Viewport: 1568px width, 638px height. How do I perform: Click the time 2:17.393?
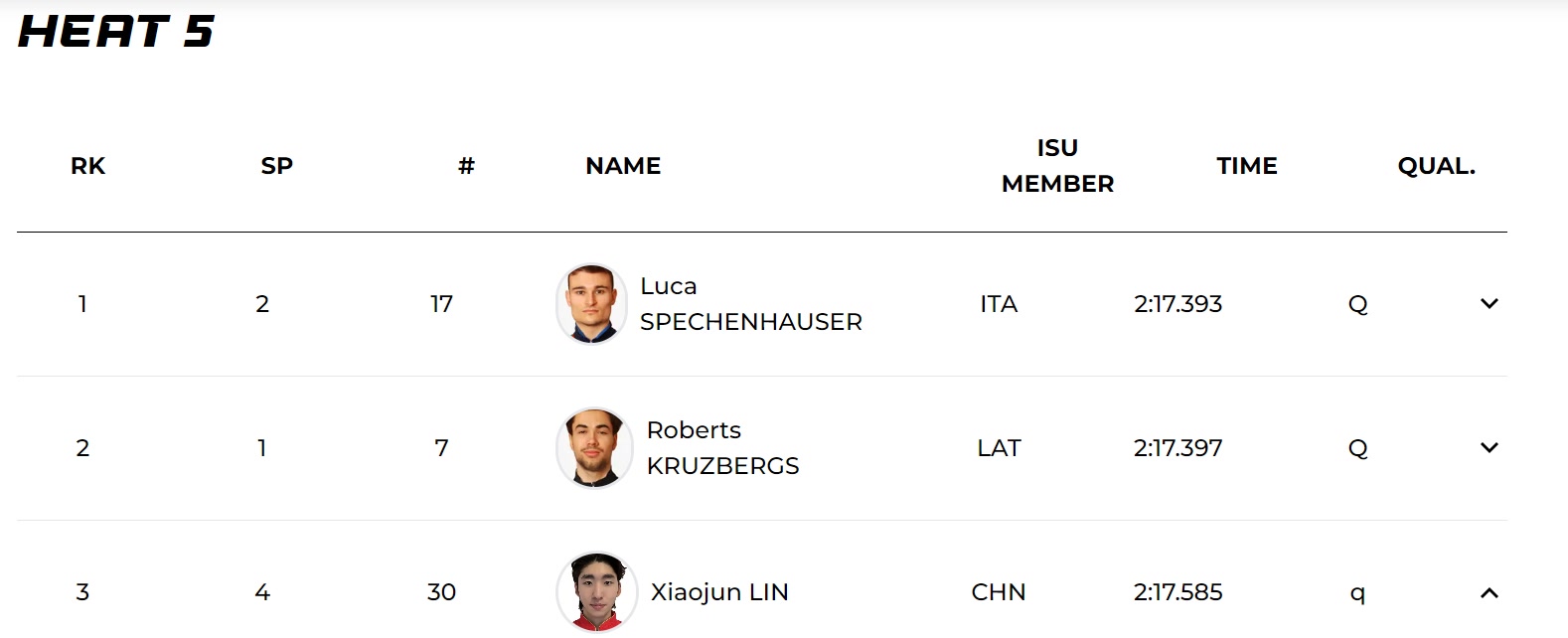(1177, 304)
